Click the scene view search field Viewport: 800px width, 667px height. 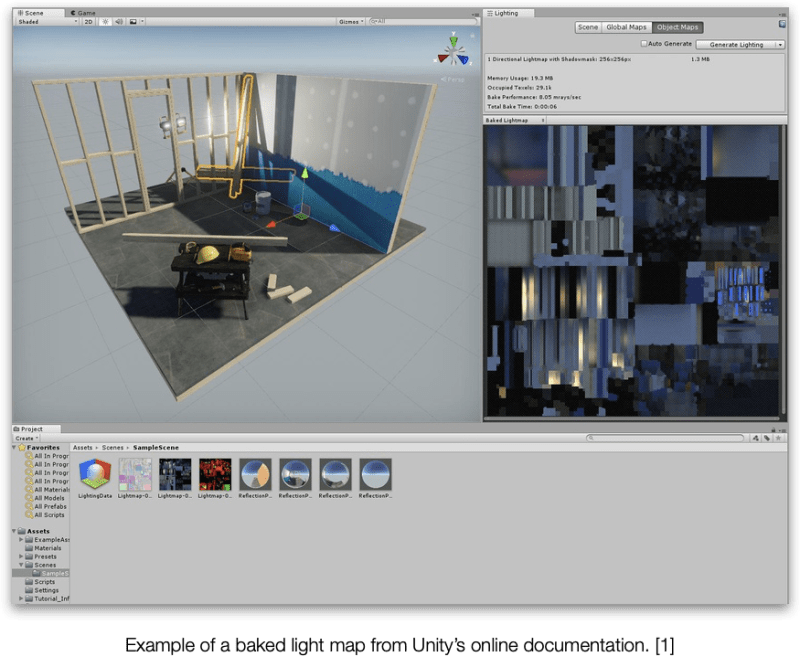click(423, 21)
